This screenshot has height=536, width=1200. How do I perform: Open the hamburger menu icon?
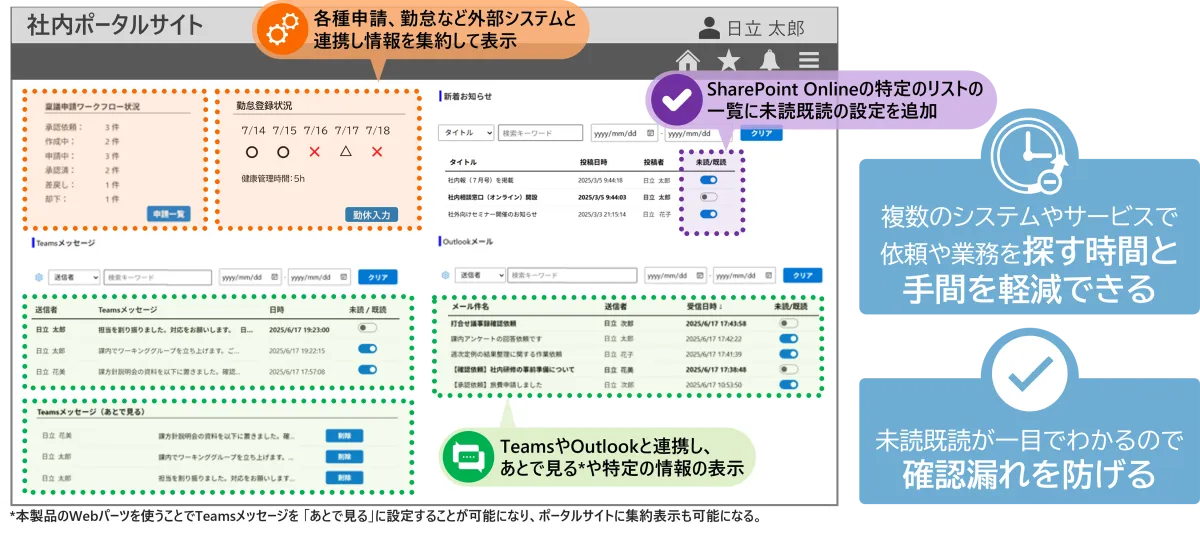coord(809,59)
